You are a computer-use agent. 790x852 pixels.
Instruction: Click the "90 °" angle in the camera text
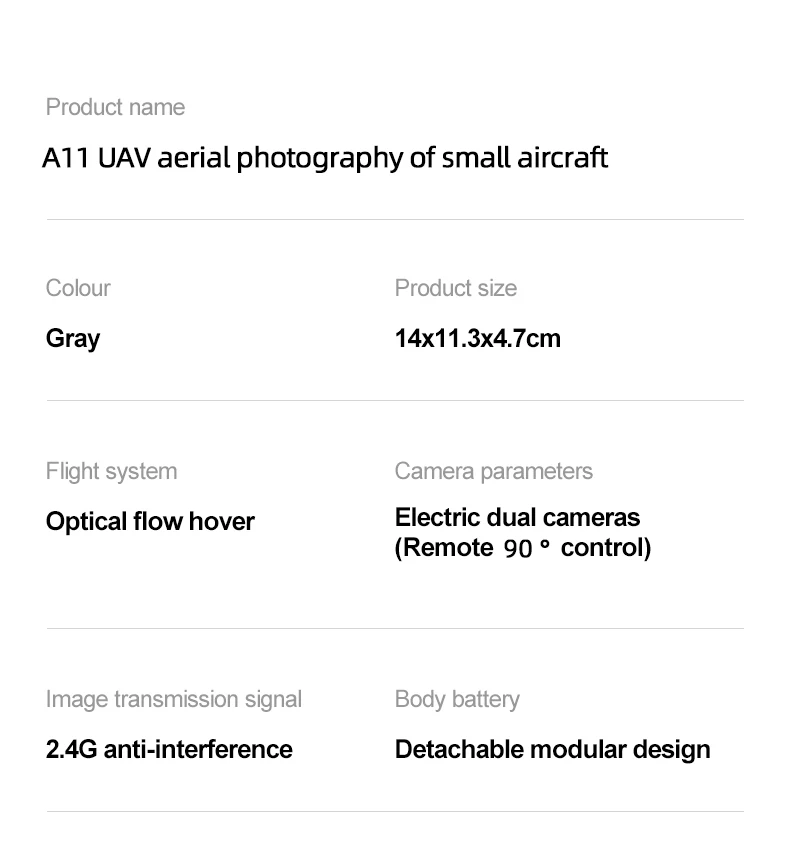point(527,548)
